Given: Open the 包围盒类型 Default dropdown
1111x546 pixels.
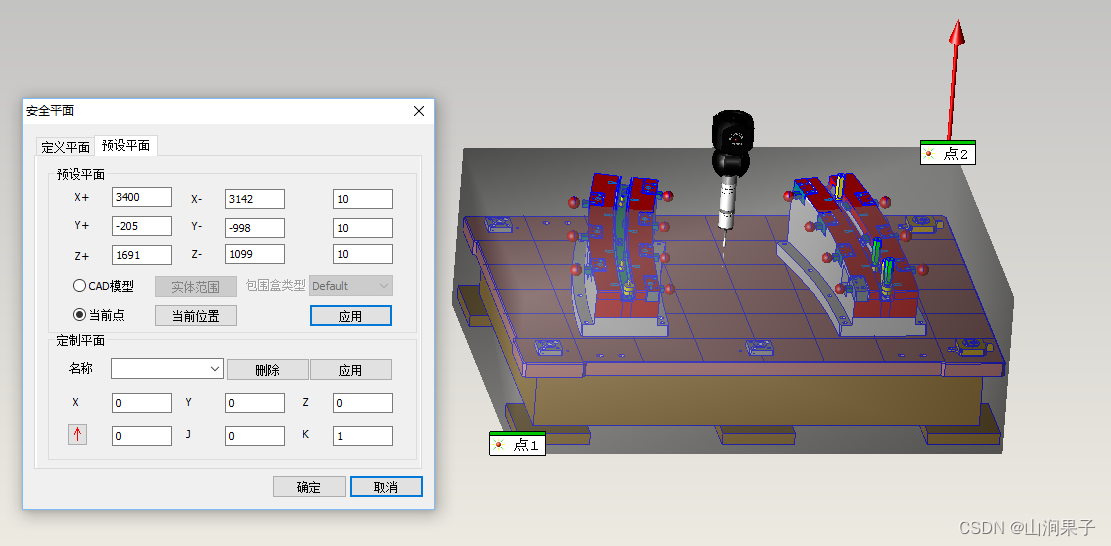Looking at the screenshot, I should pos(351,286).
